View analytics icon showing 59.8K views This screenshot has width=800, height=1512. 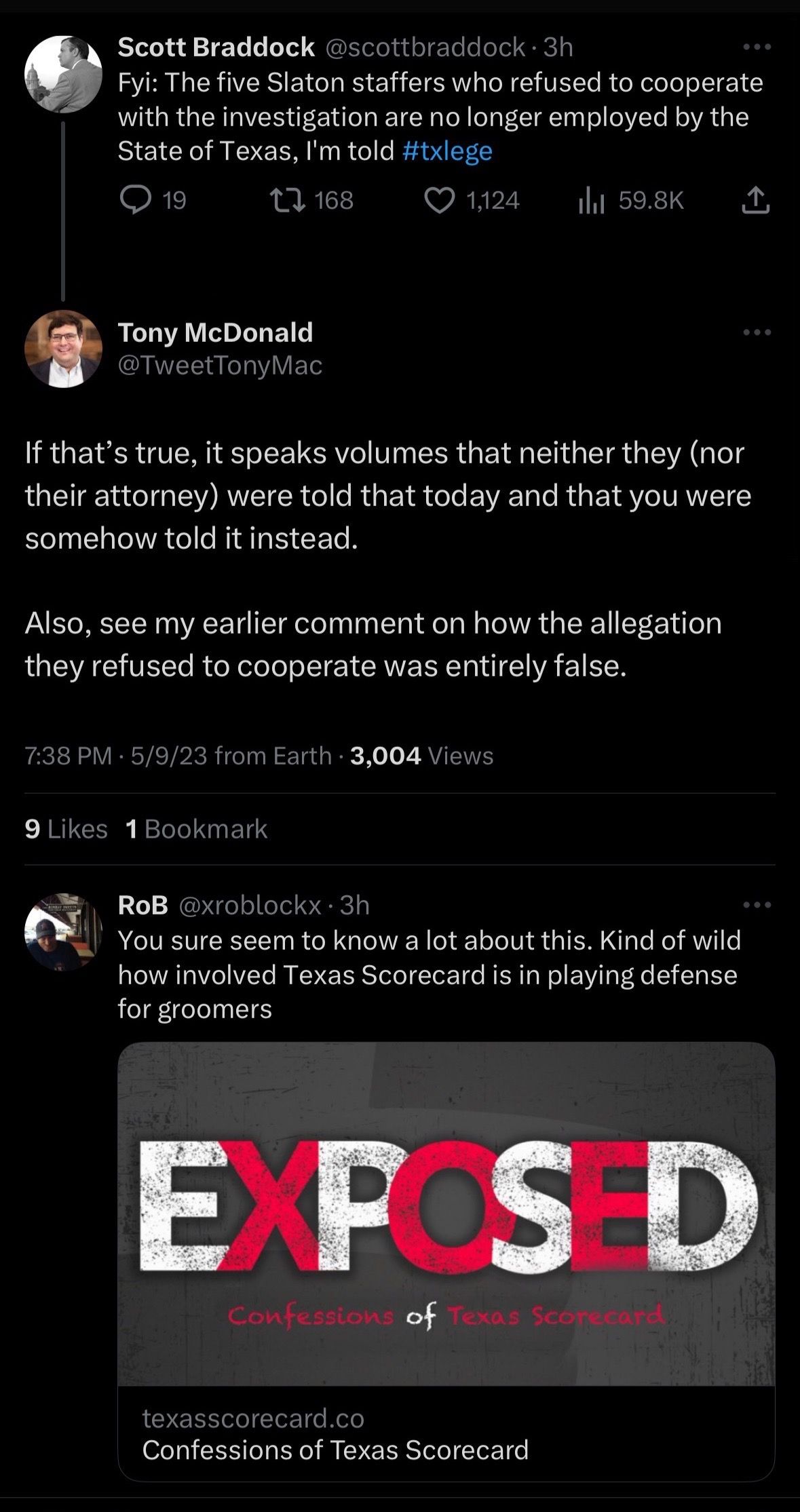(x=592, y=201)
